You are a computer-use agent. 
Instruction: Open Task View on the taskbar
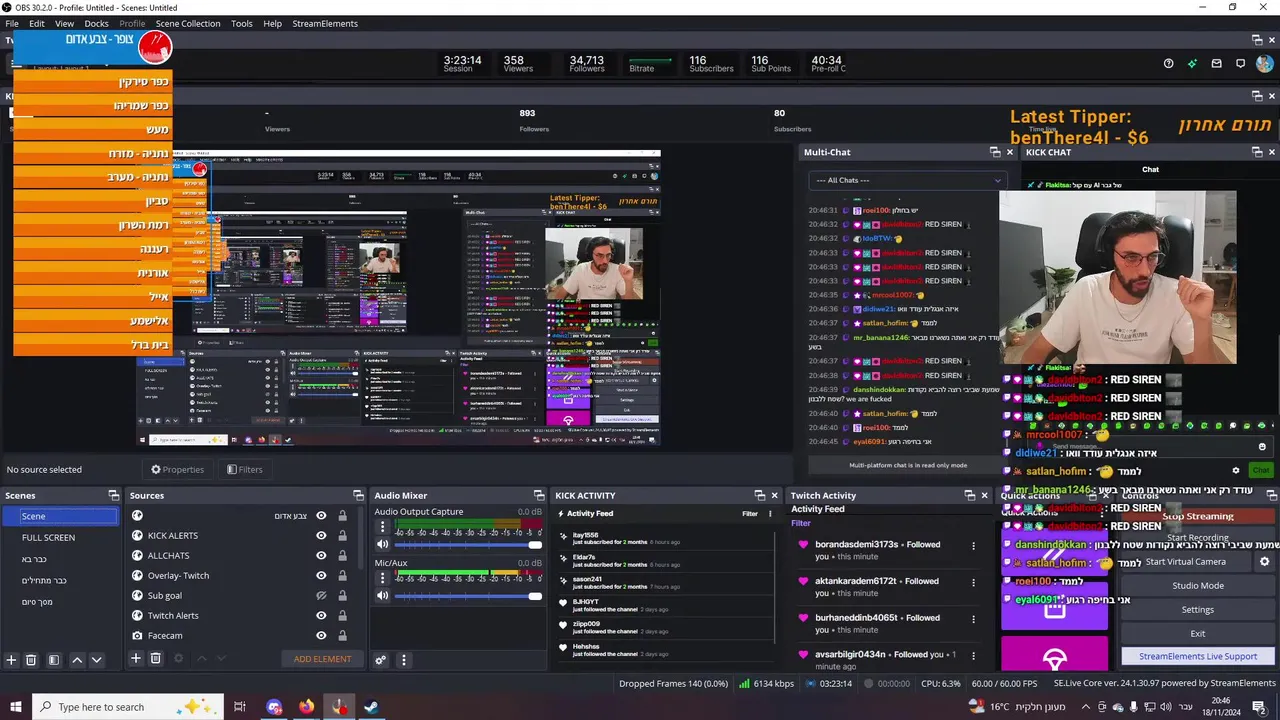[240, 707]
